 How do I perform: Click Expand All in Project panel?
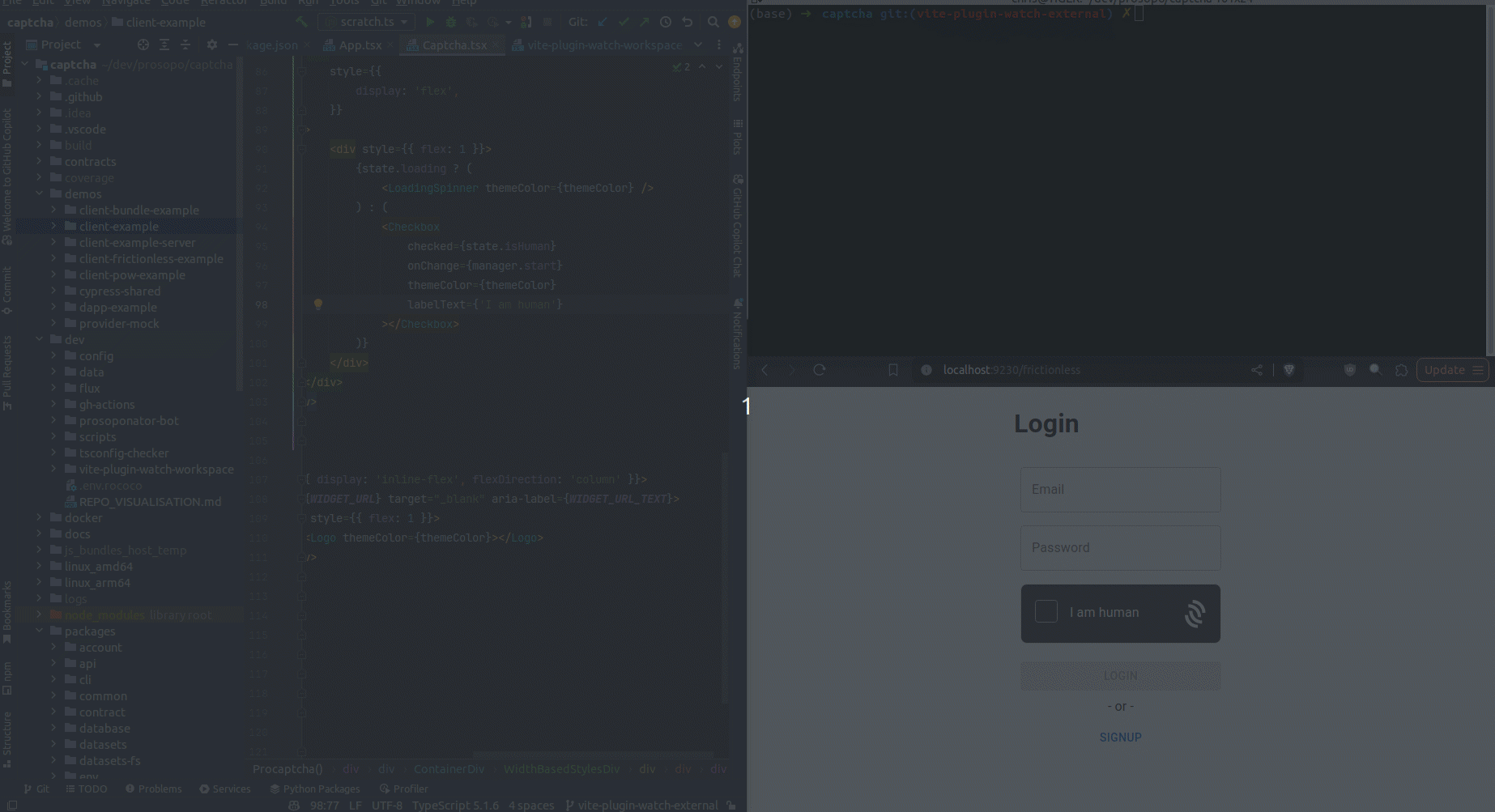pyautogui.click(x=164, y=45)
